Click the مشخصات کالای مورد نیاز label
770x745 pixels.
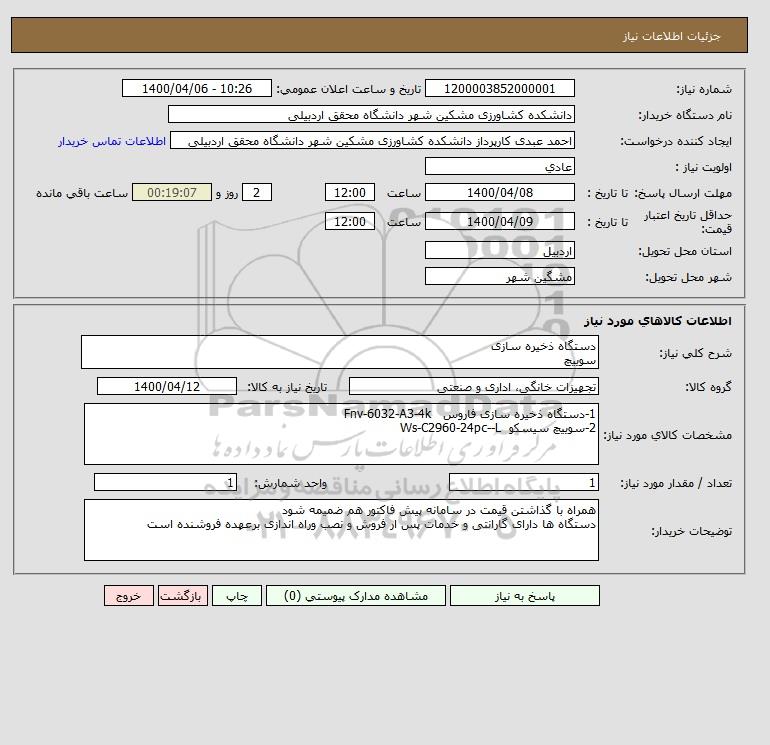click(x=668, y=435)
